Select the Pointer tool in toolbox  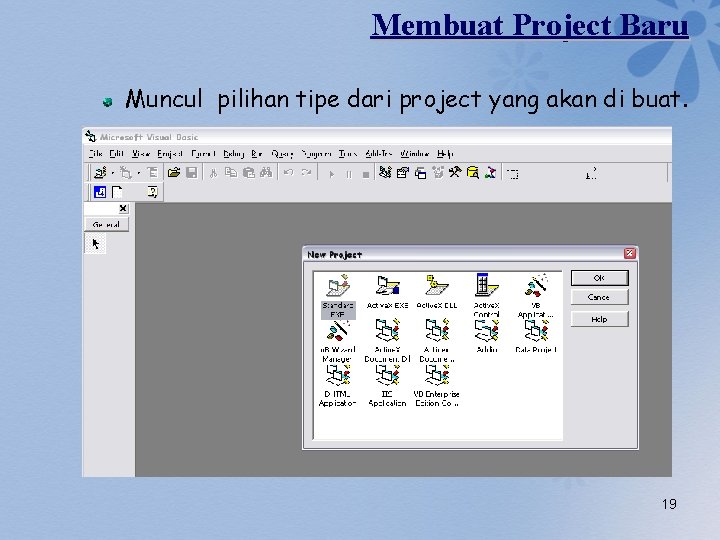[x=96, y=243]
